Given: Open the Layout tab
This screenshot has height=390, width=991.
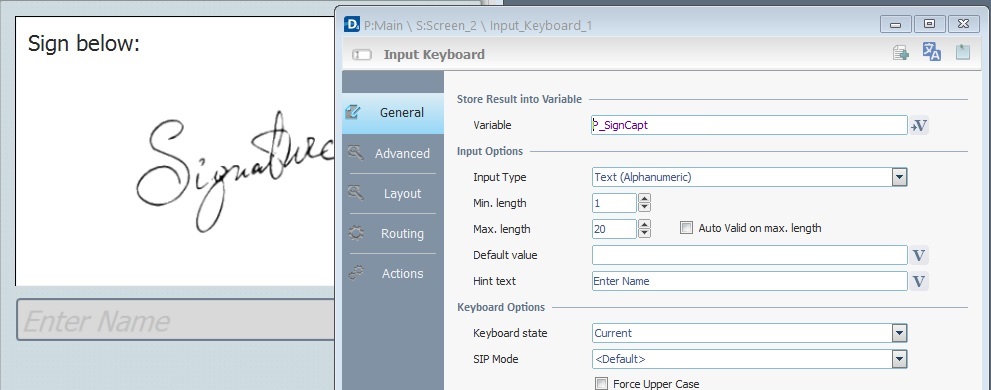Looking at the screenshot, I should 392,194.
